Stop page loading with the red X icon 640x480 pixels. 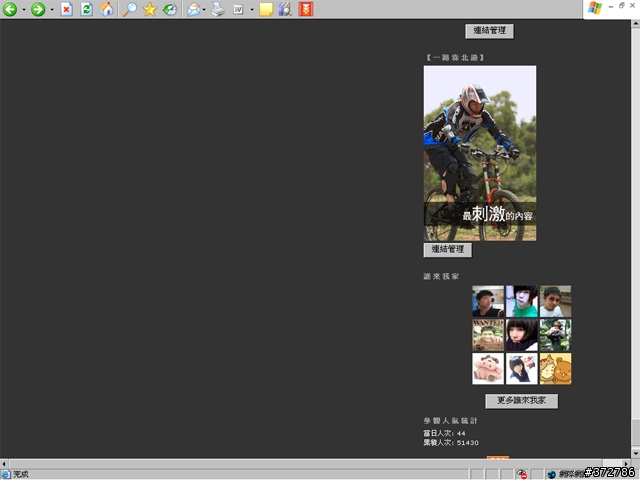point(67,9)
